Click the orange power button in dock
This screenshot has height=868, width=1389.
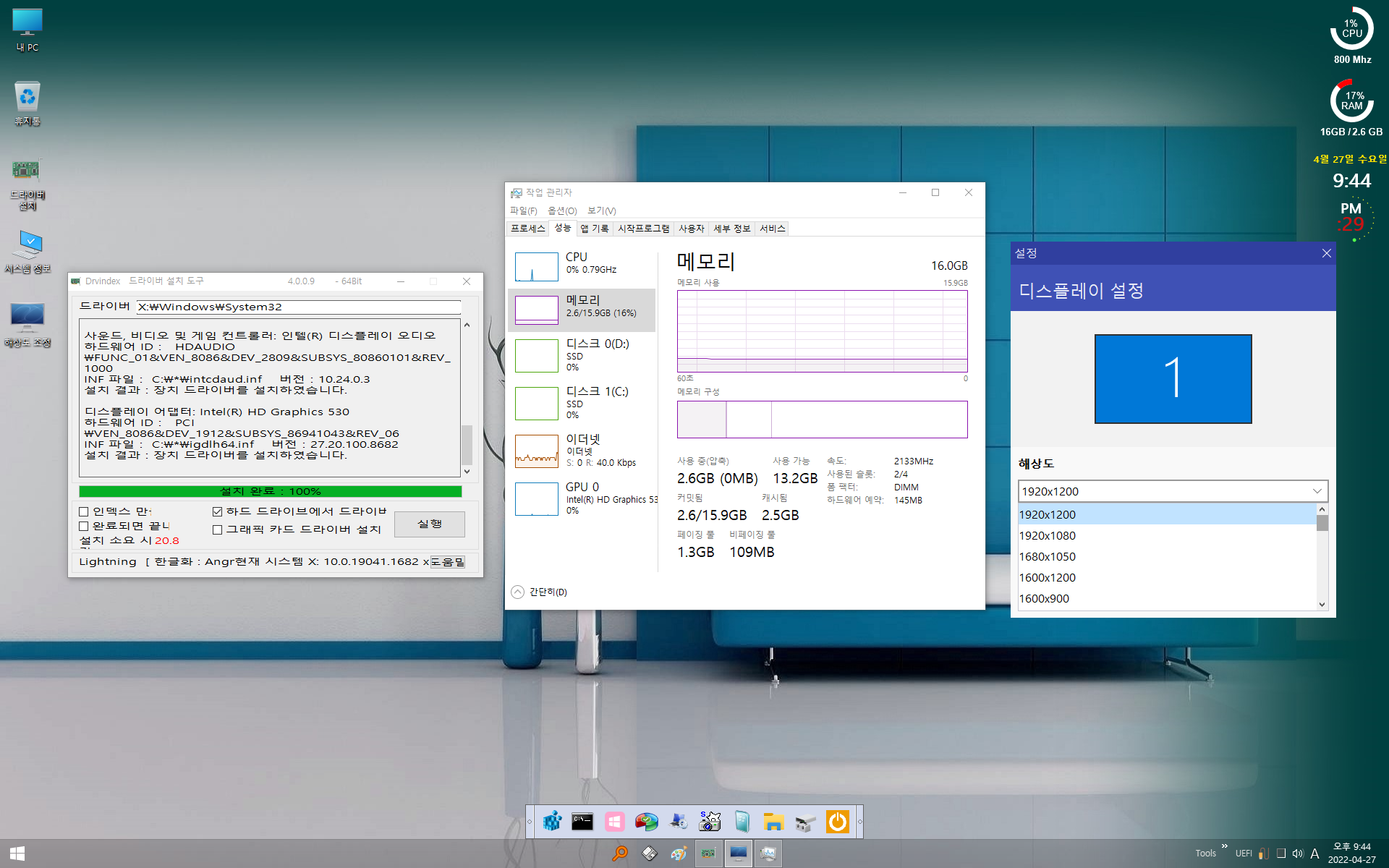(838, 822)
